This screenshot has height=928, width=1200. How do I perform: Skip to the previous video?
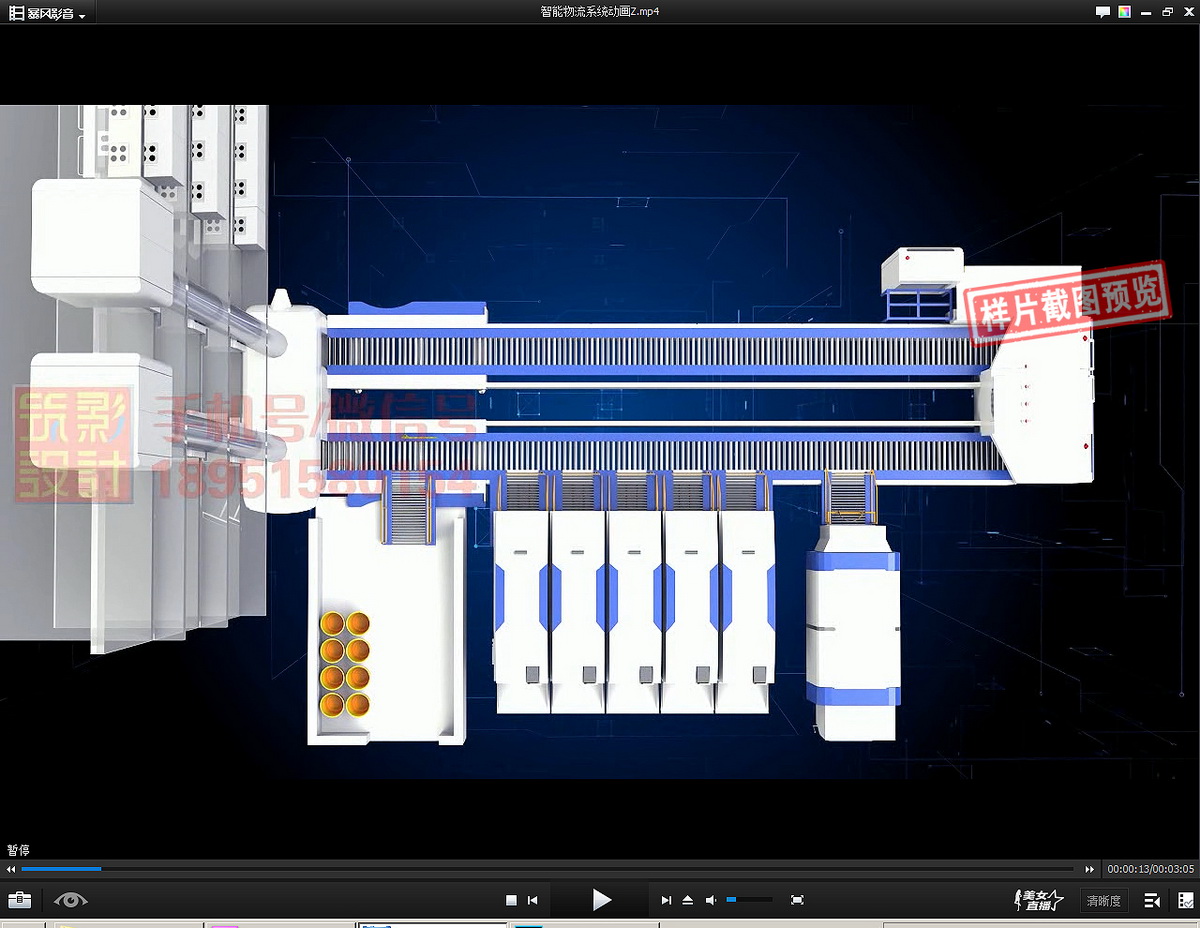pos(533,900)
